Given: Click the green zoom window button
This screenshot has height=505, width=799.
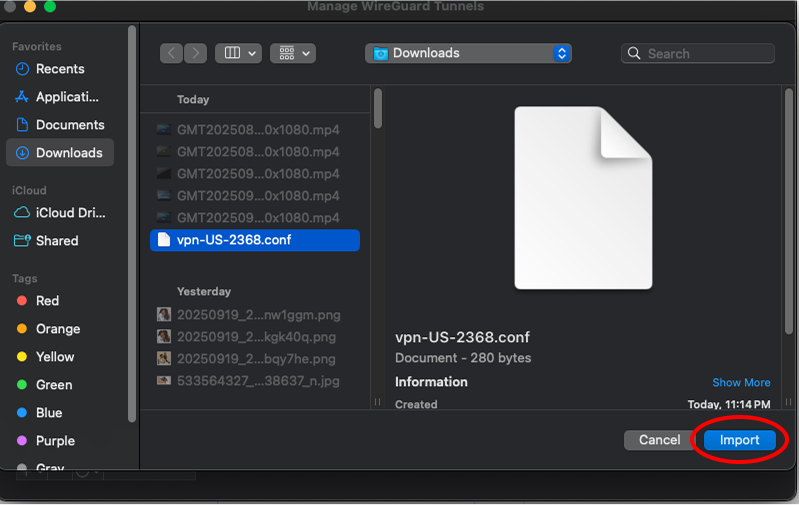Looking at the screenshot, I should tap(49, 6).
